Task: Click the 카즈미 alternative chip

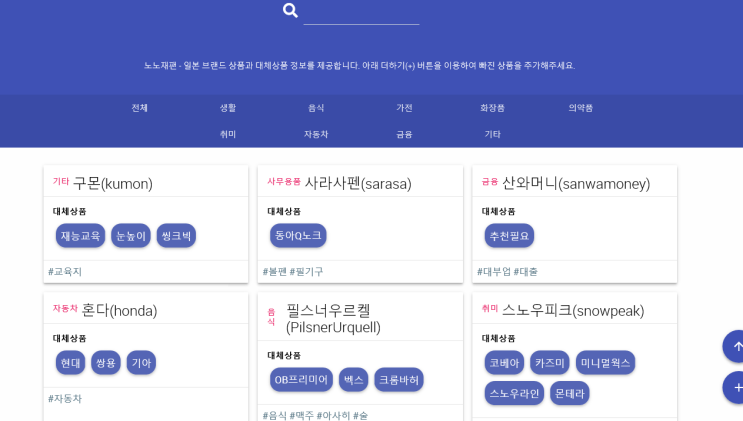Action: (550, 363)
